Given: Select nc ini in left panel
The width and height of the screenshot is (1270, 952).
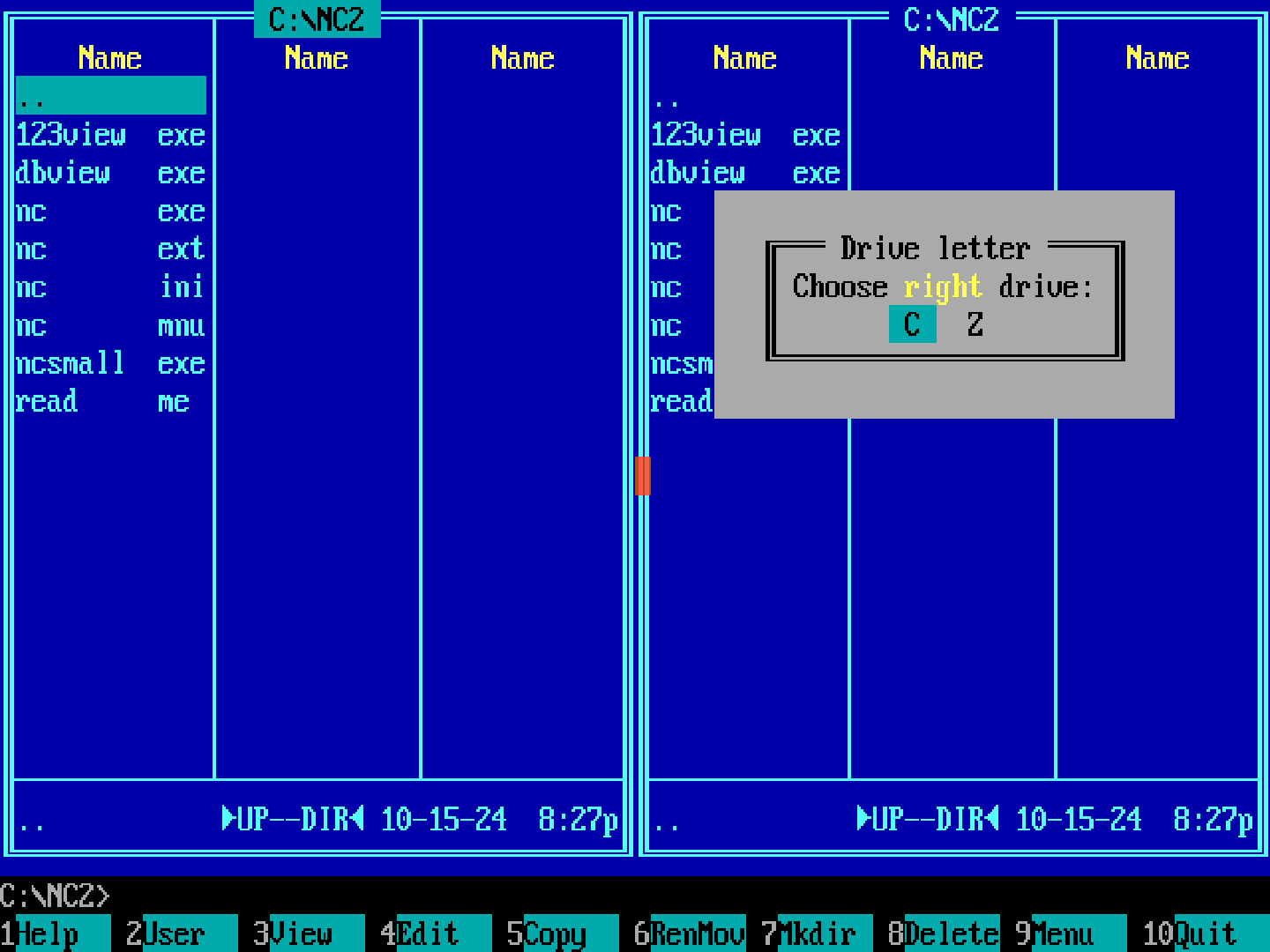Looking at the screenshot, I should tap(111, 286).
